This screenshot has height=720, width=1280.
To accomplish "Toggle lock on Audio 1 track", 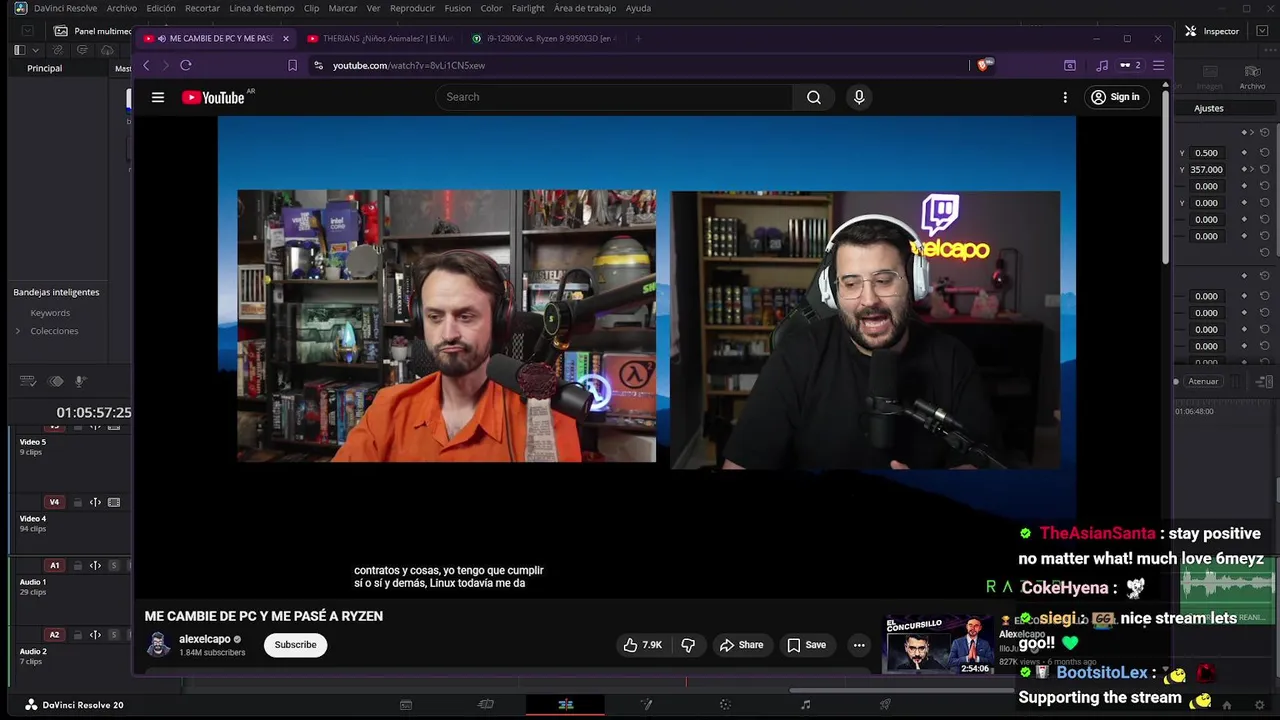I will click(77, 565).
